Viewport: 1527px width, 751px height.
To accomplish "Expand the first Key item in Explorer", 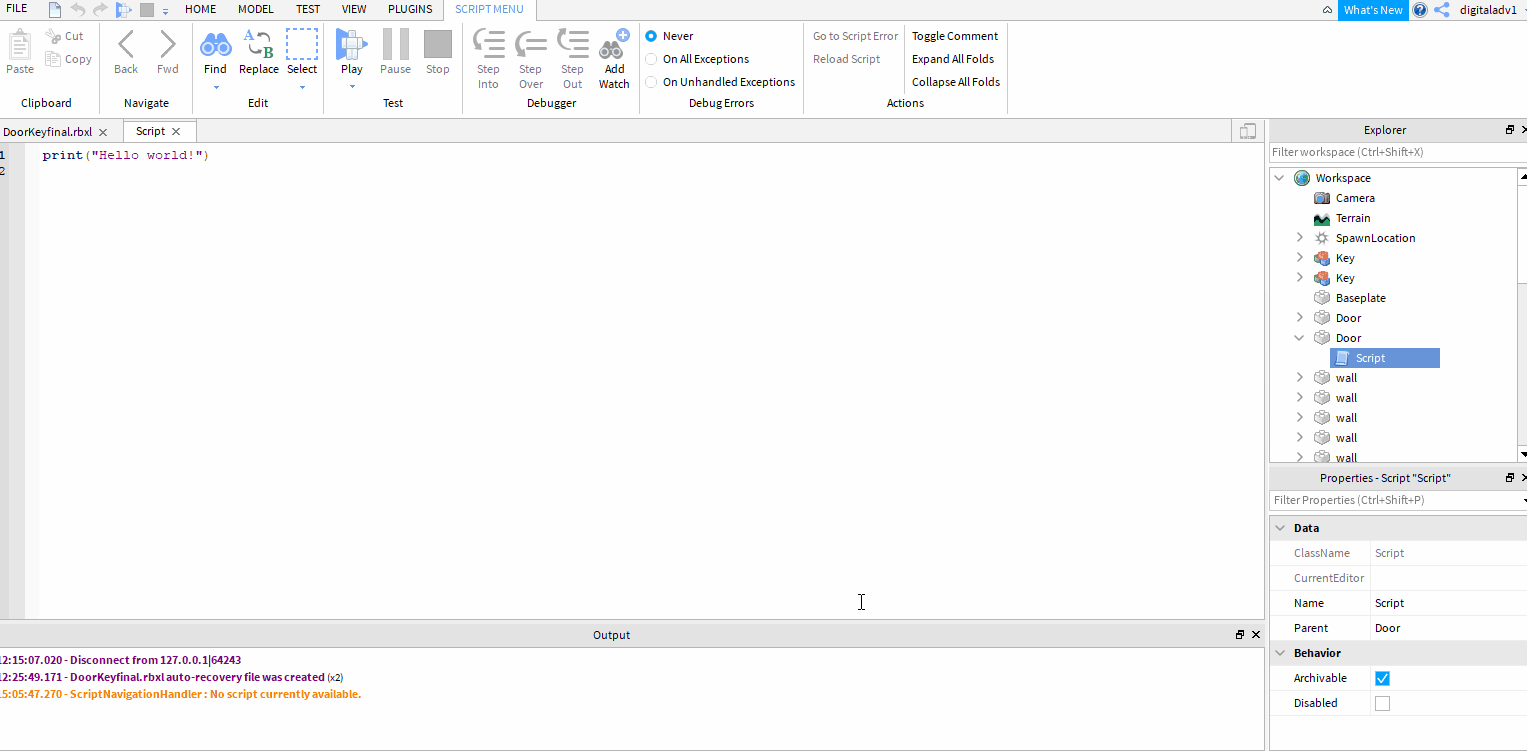I will 1298,257.
